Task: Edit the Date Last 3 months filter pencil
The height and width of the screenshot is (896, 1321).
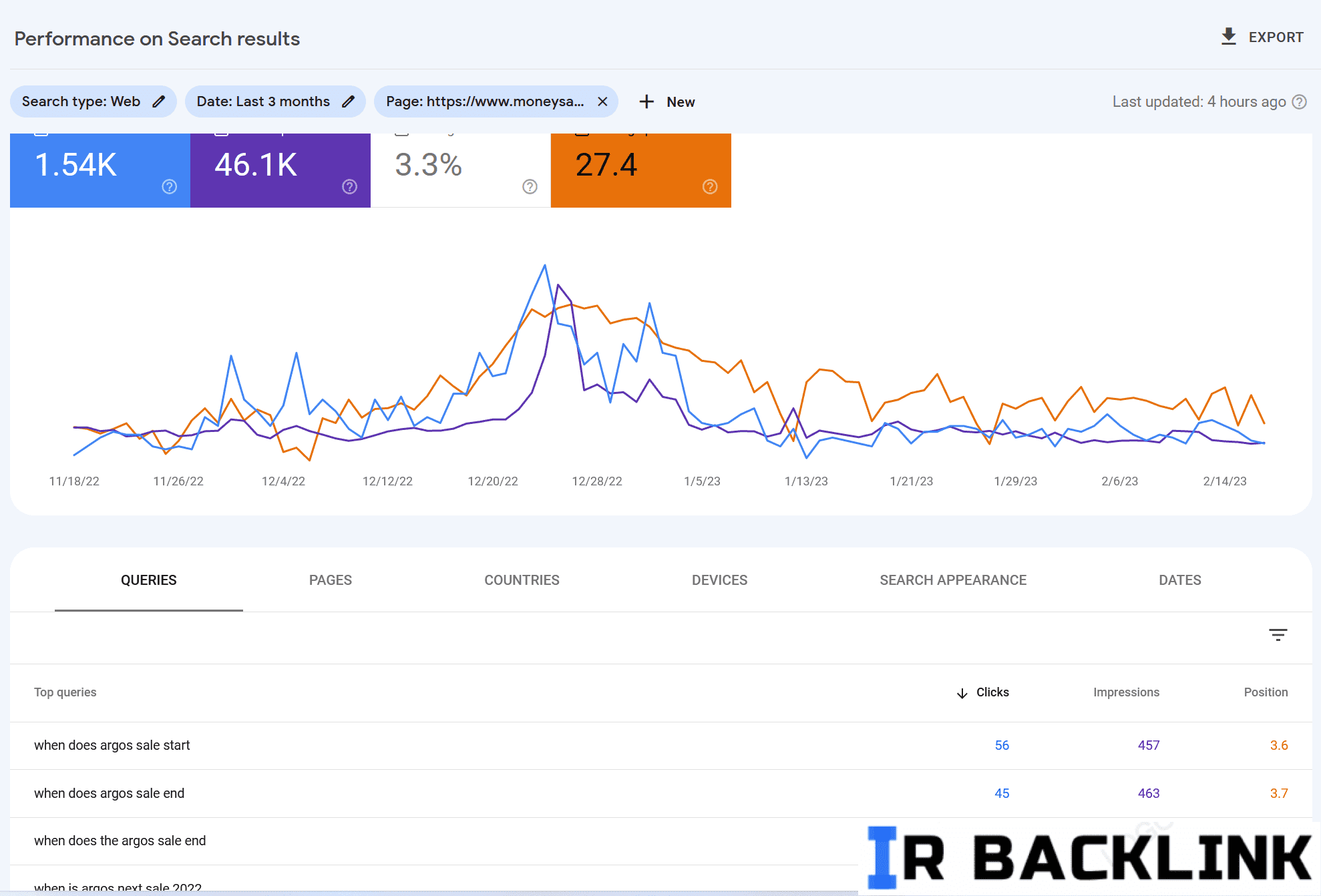Action: click(348, 101)
